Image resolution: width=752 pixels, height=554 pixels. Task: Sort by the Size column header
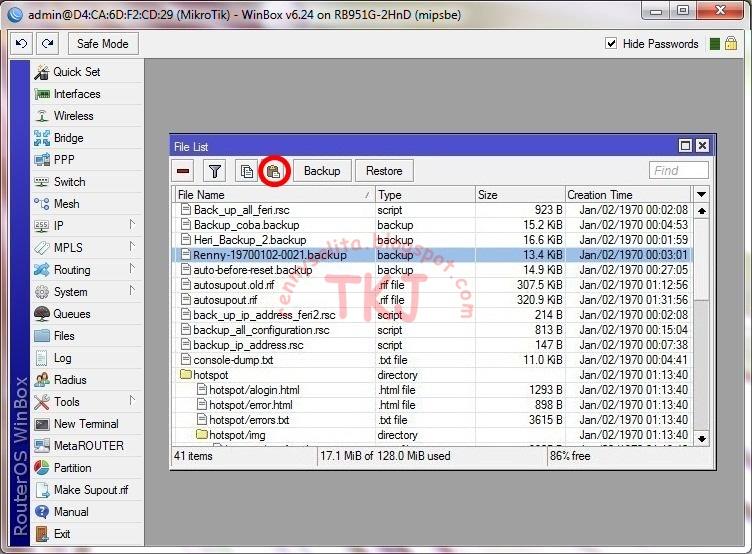click(x=520, y=195)
